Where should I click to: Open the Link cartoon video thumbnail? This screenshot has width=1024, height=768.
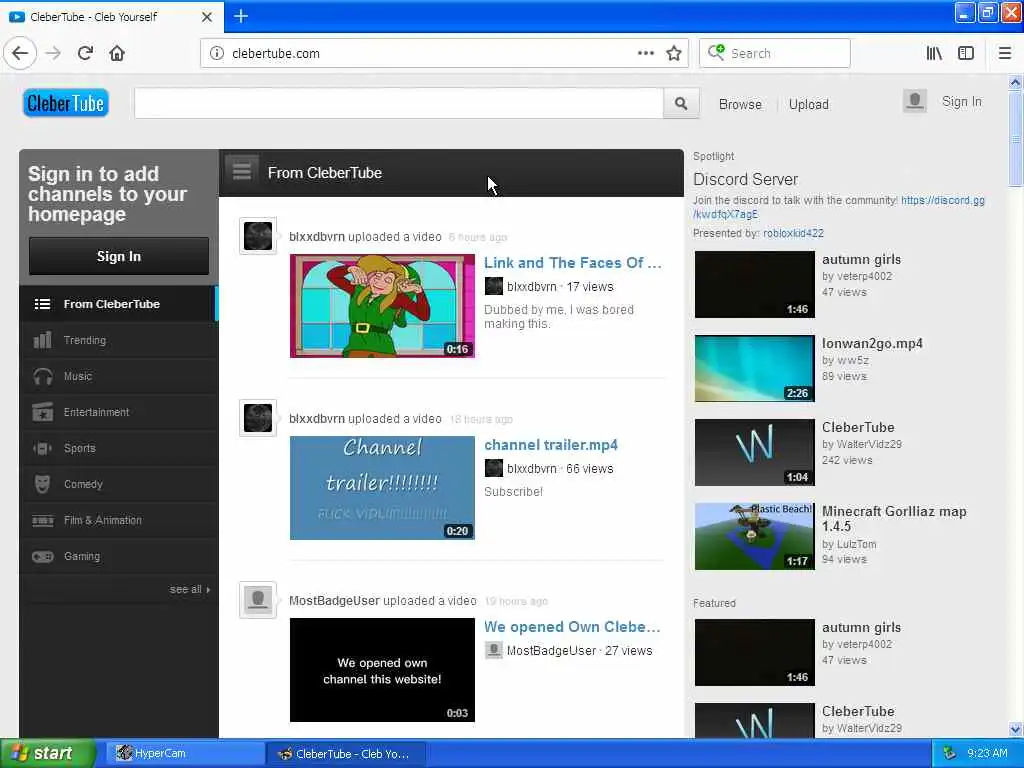pos(382,306)
